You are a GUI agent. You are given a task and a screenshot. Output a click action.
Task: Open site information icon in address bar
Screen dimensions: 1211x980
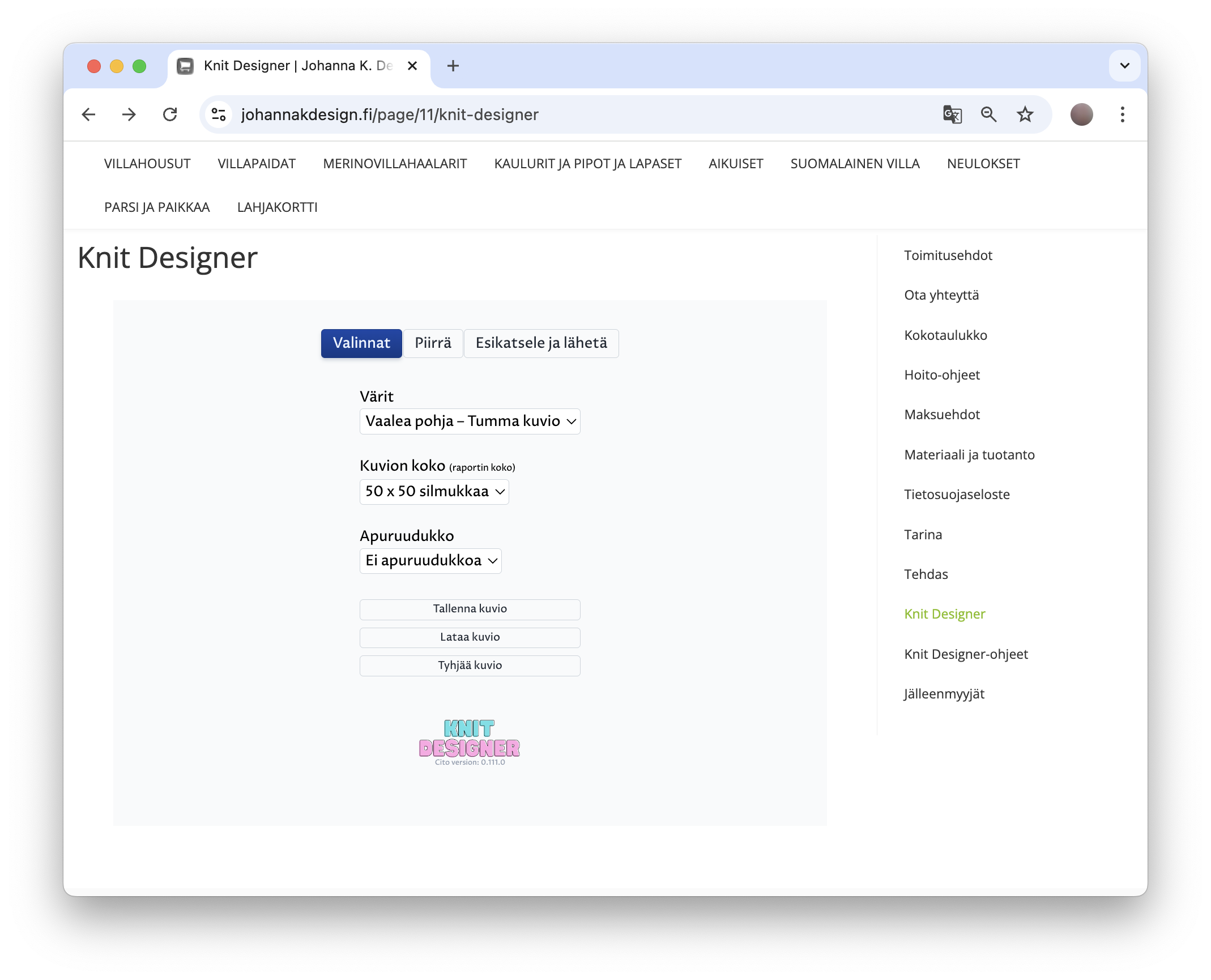pyautogui.click(x=219, y=114)
